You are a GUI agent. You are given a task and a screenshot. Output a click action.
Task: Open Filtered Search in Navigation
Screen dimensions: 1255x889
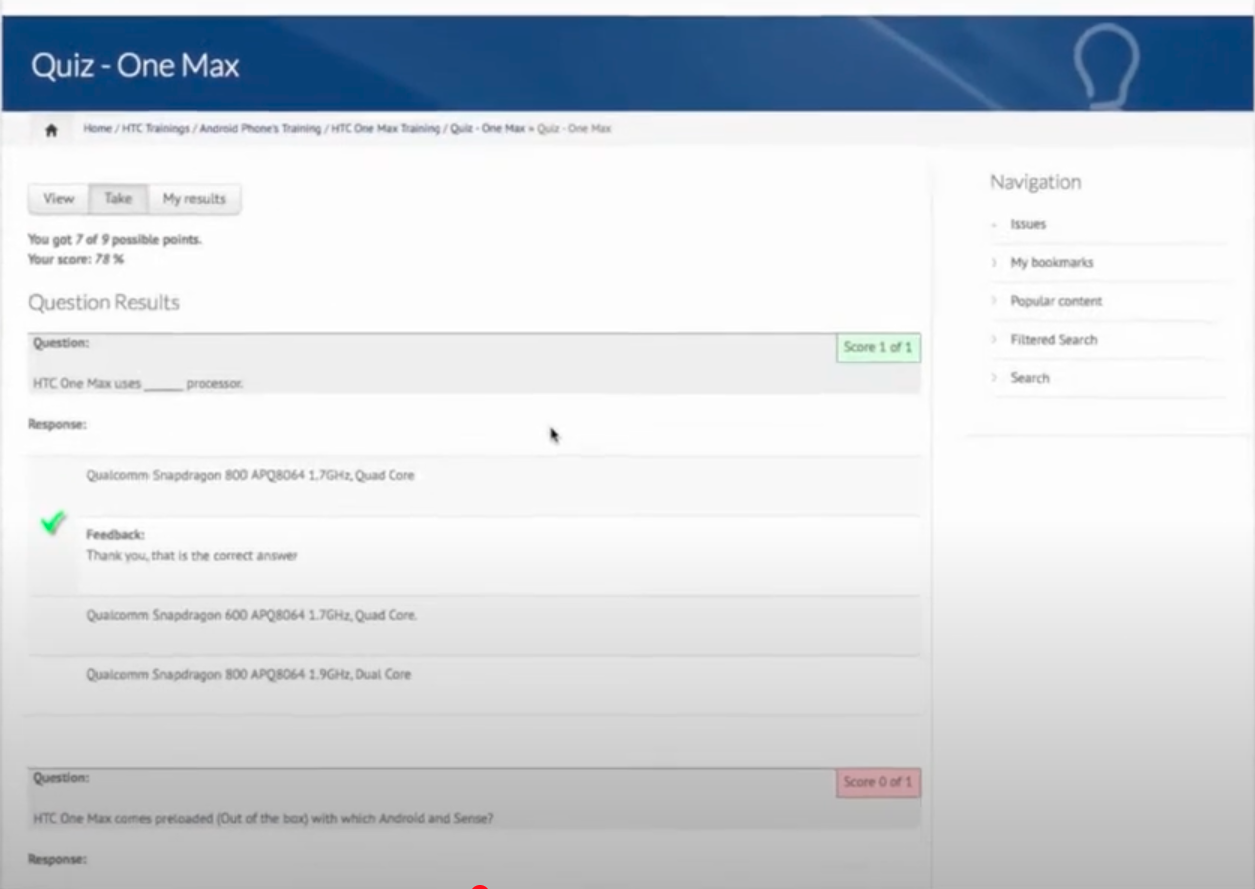tap(1053, 340)
